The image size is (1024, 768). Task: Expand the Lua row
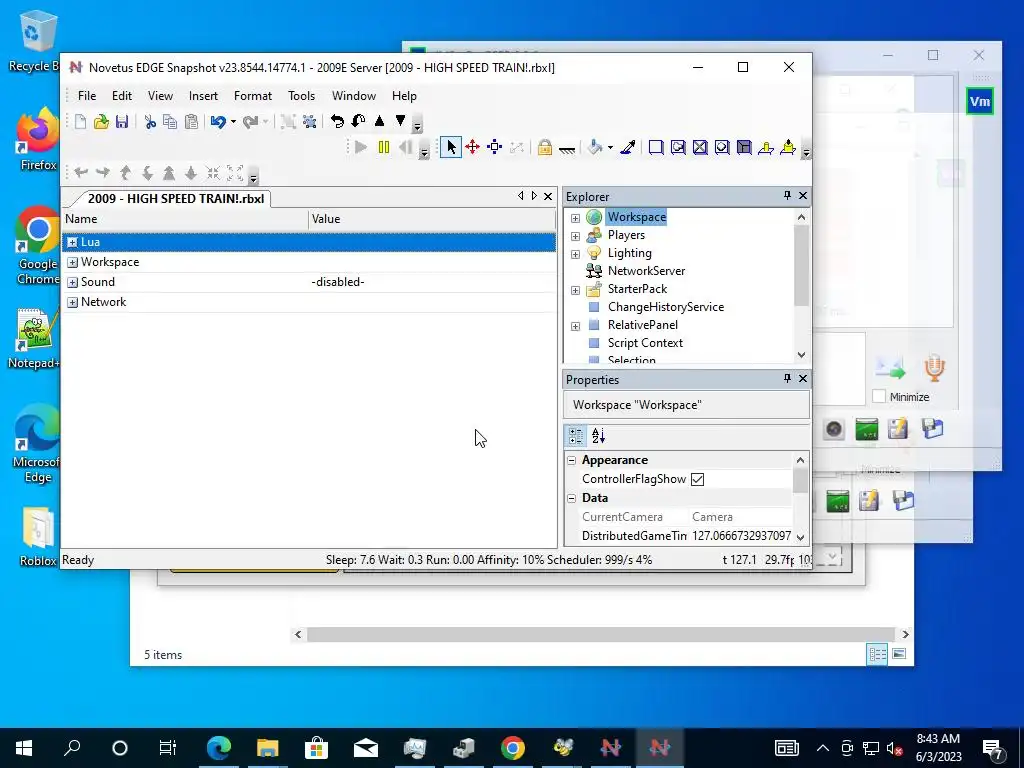point(72,242)
